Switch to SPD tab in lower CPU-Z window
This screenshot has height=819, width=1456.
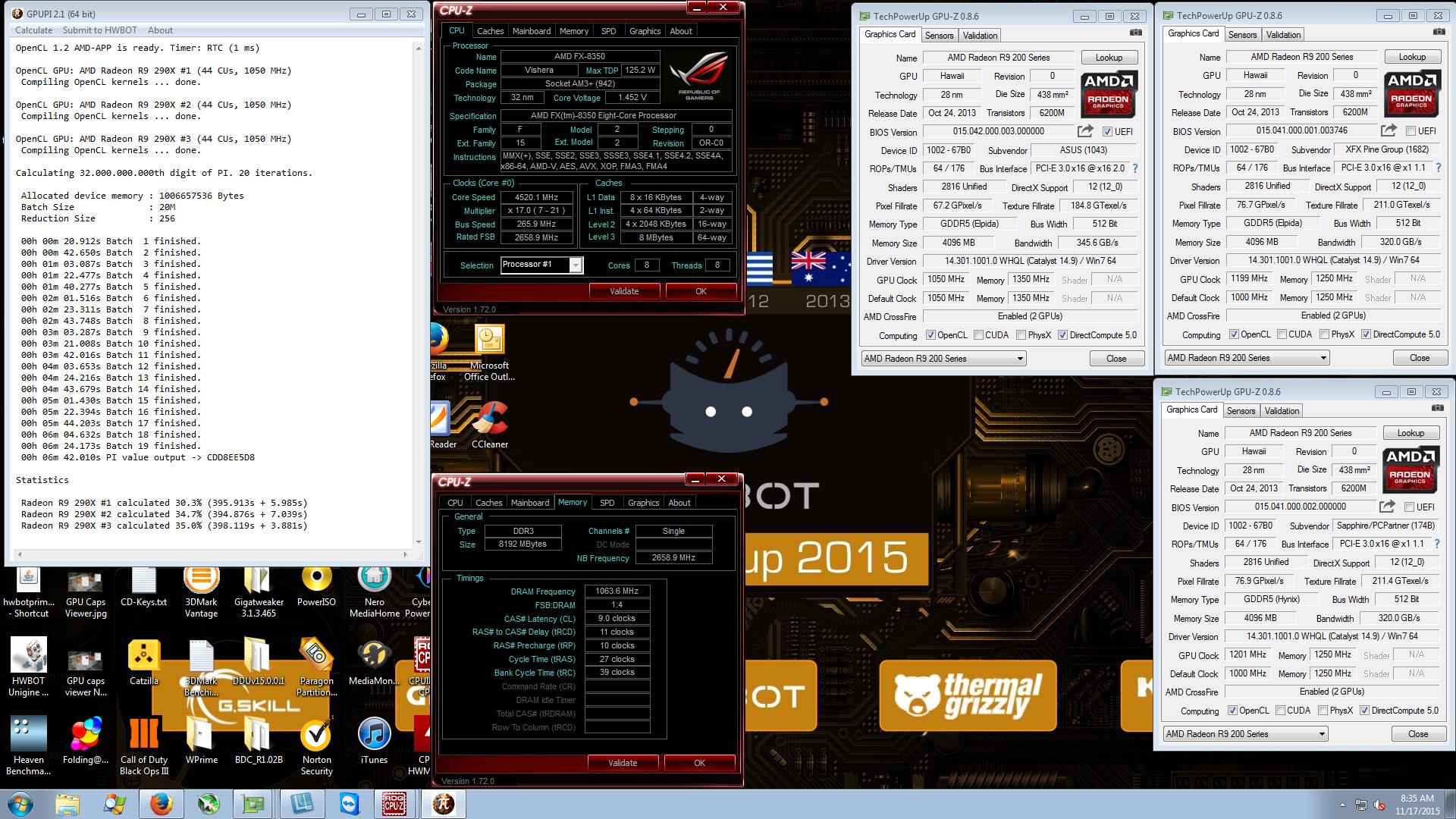tap(607, 503)
